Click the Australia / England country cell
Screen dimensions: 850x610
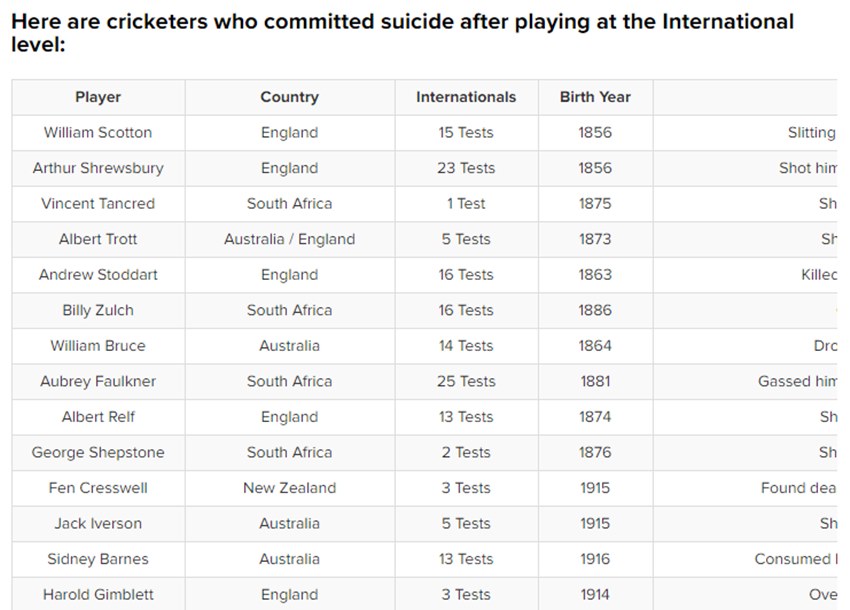pyautogui.click(x=289, y=239)
